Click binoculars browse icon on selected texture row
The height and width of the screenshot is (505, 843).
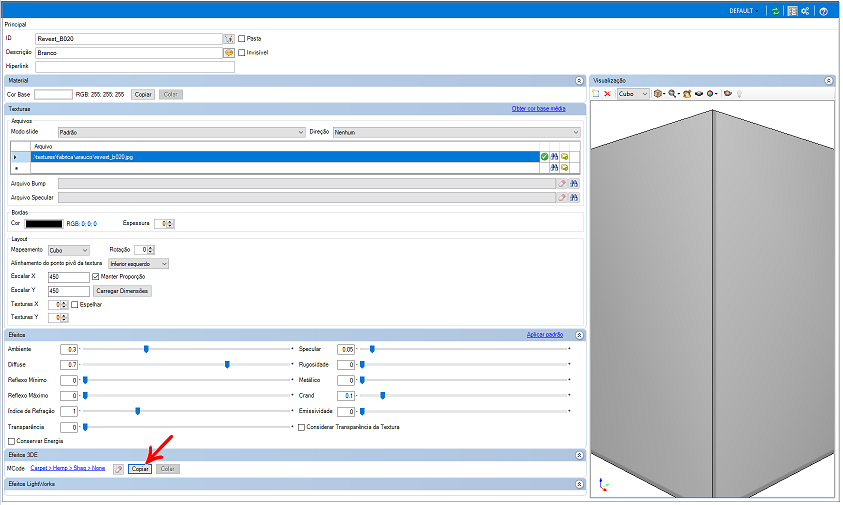coord(555,157)
